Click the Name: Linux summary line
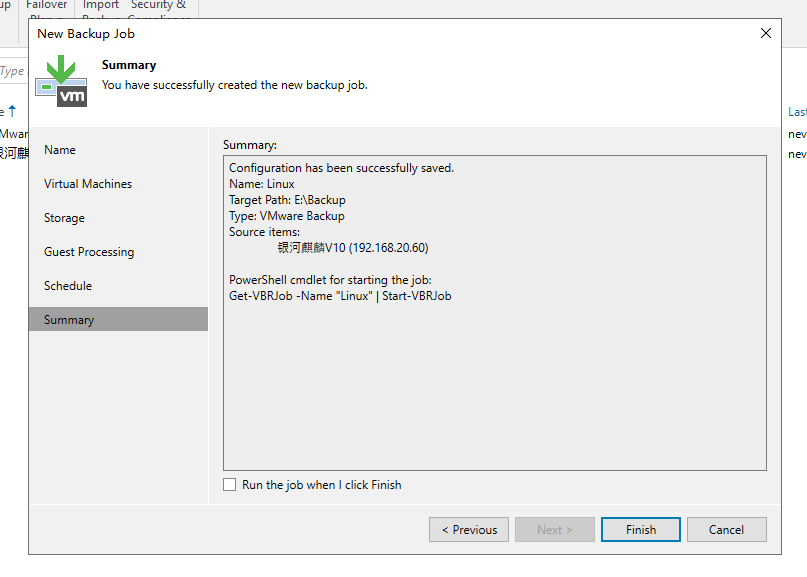 (261, 184)
